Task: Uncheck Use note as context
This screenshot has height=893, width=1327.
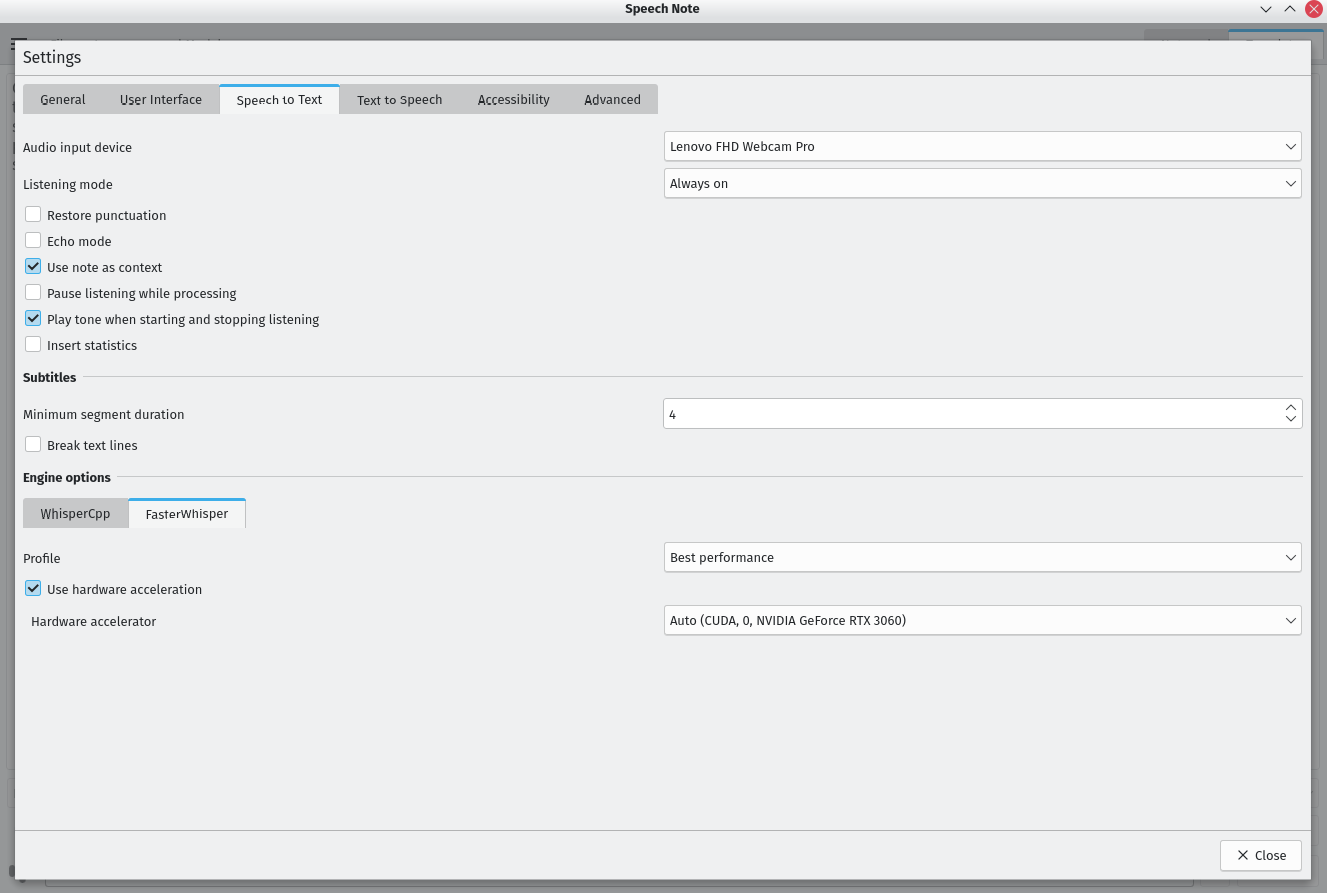Action: click(33, 266)
